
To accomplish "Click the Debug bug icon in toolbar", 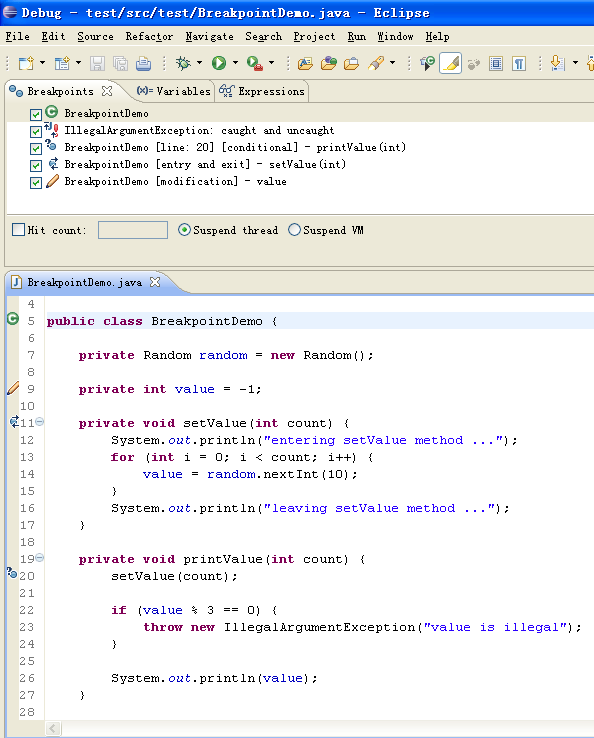I will tap(183, 63).
